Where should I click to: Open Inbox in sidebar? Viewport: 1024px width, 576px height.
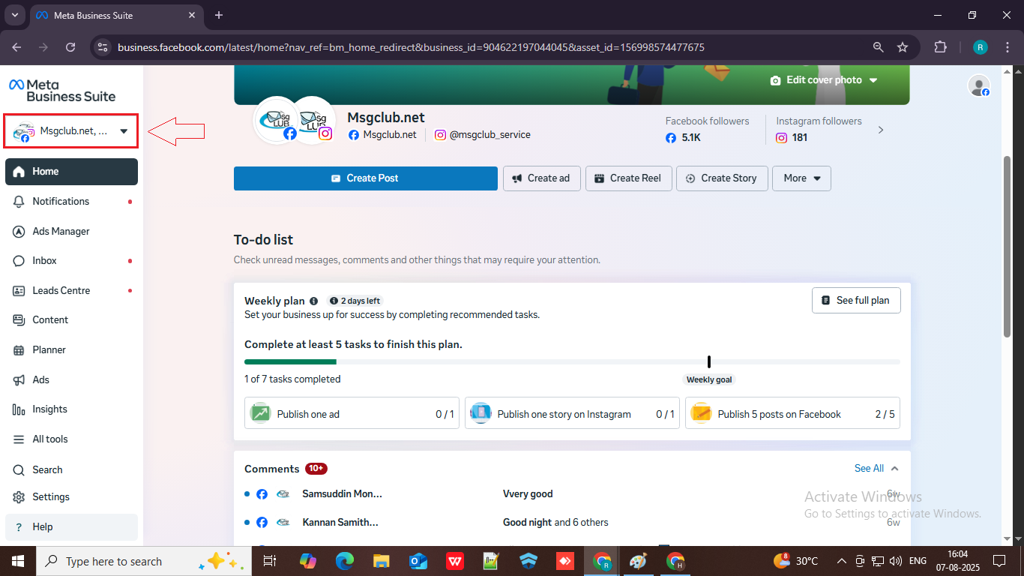click(x=71, y=261)
